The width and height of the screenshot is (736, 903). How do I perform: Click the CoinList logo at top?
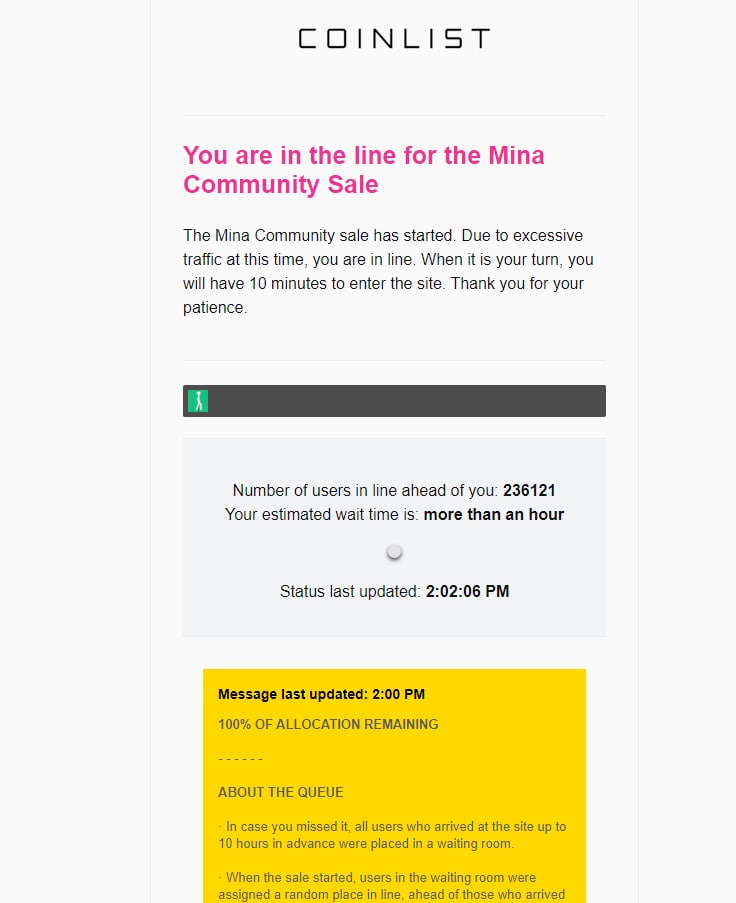click(x=394, y=39)
